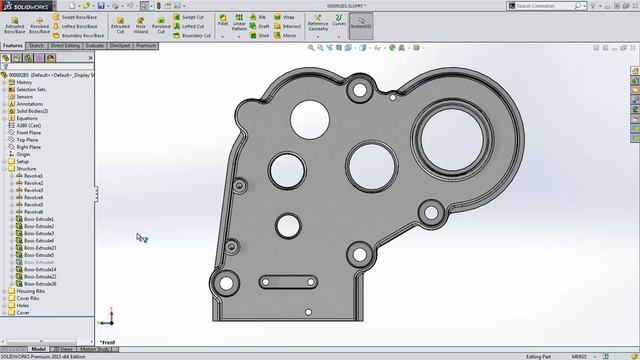Expand the Solid Bodies(2) folder
This screenshot has height=360, width=640.
click(4, 111)
